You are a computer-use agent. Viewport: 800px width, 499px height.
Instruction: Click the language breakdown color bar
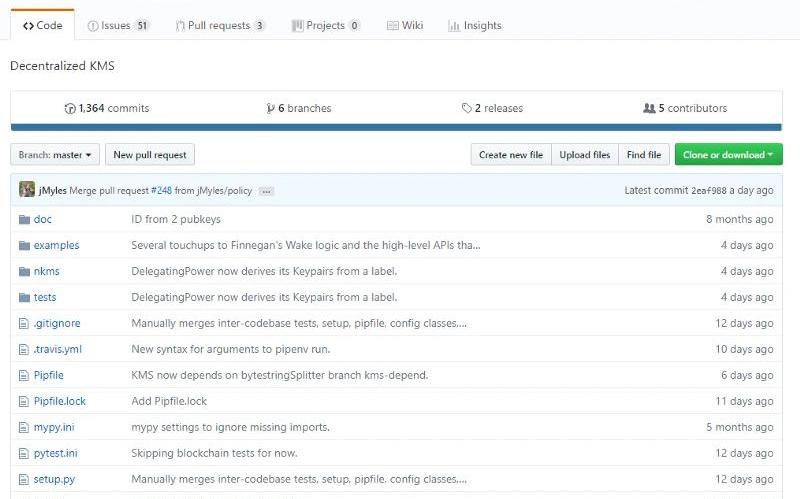tap(396, 127)
